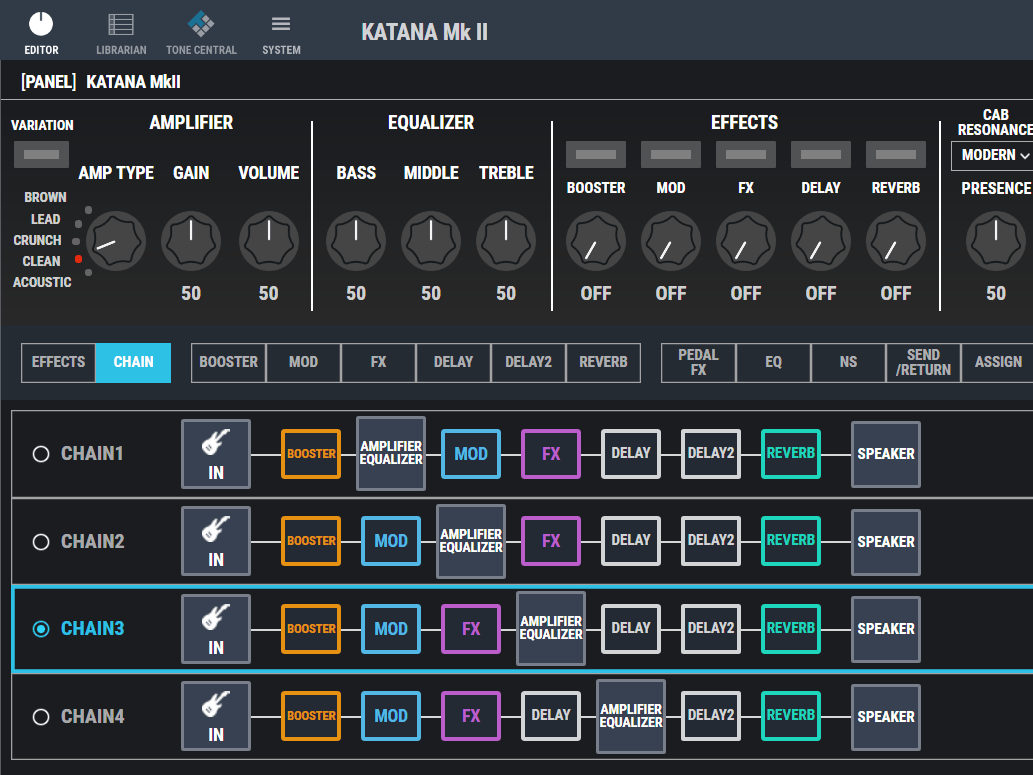Click the TREBLE knob
This screenshot has height=775, width=1033.
506,241
